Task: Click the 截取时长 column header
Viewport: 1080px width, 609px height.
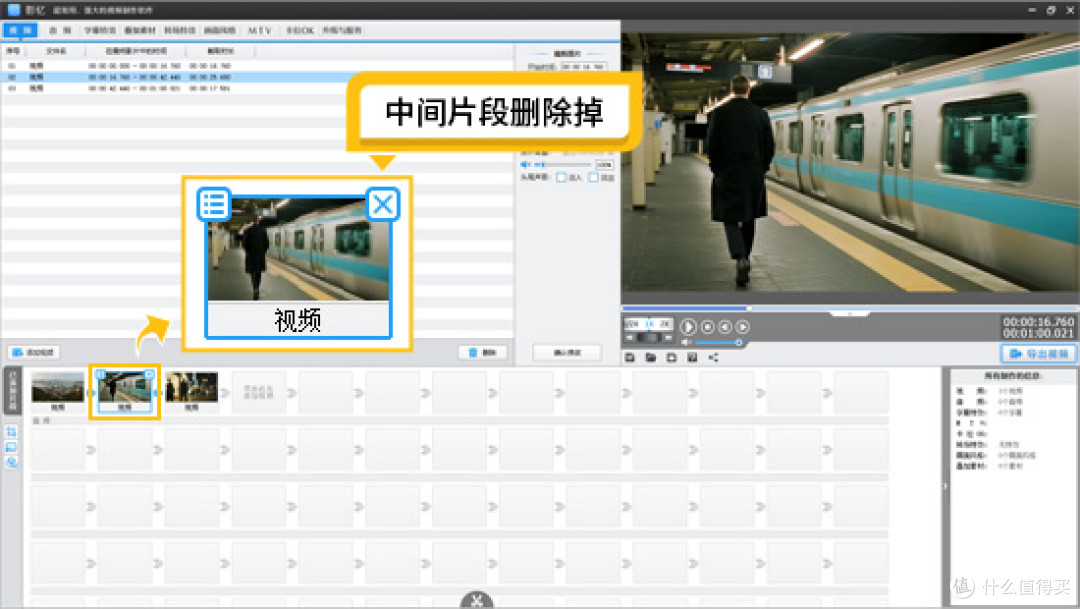Action: tap(220, 52)
